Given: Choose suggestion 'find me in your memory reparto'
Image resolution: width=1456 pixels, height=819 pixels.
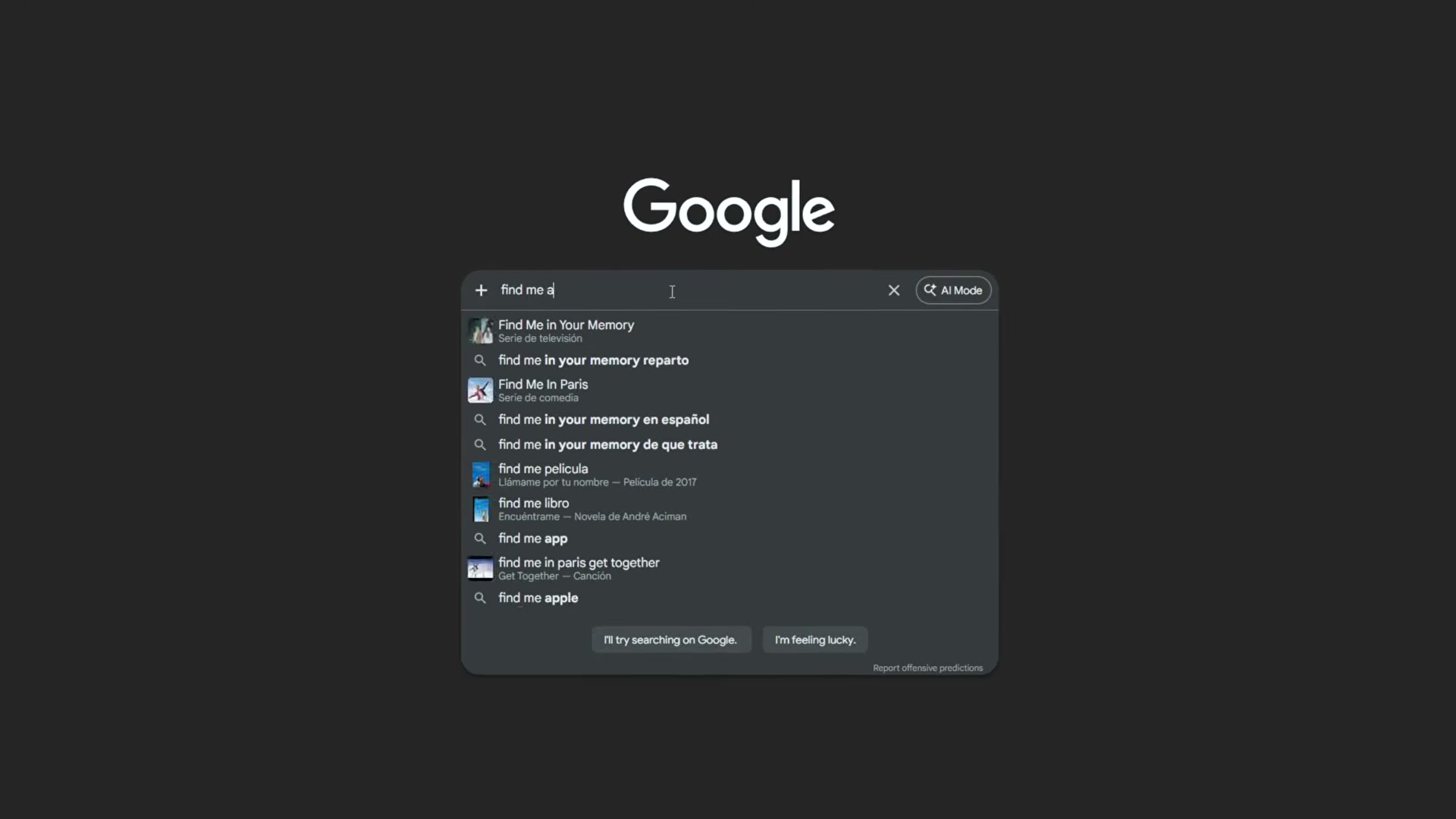Looking at the screenshot, I should tap(730, 360).
